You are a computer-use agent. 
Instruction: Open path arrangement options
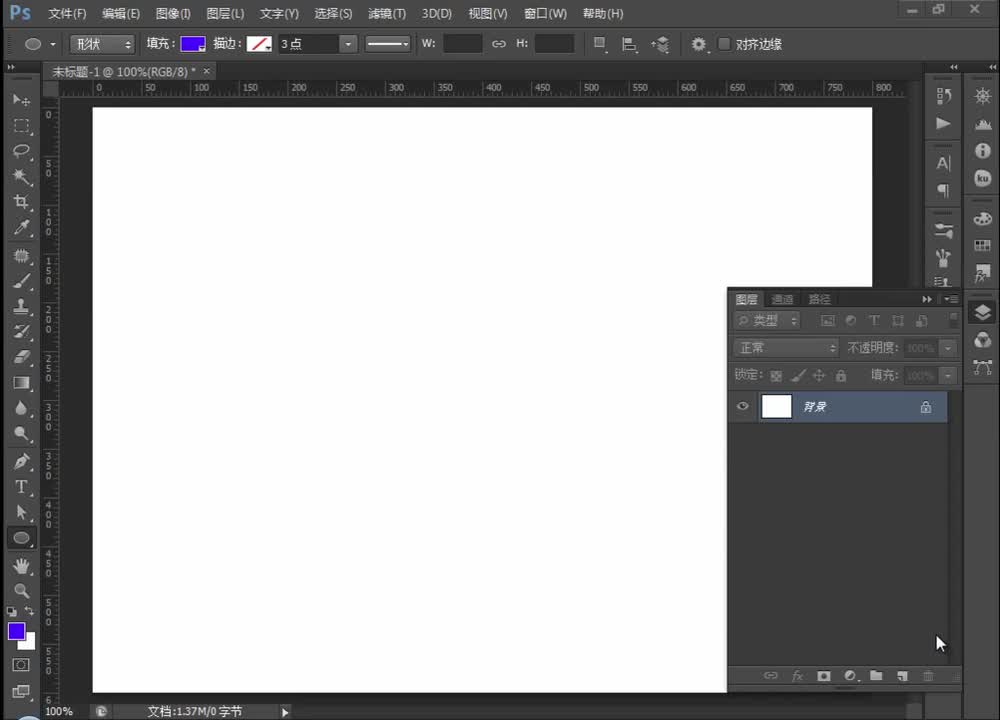[x=660, y=44]
